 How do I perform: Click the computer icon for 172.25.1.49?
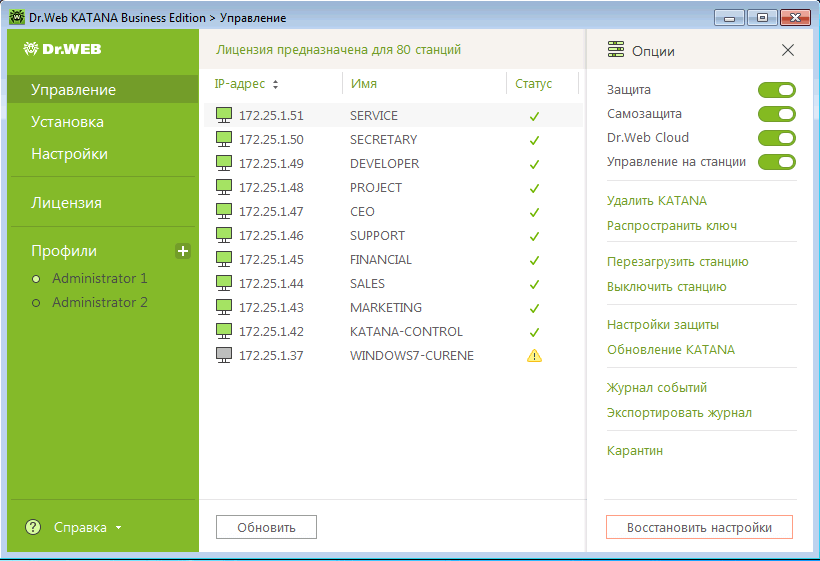tap(224, 163)
